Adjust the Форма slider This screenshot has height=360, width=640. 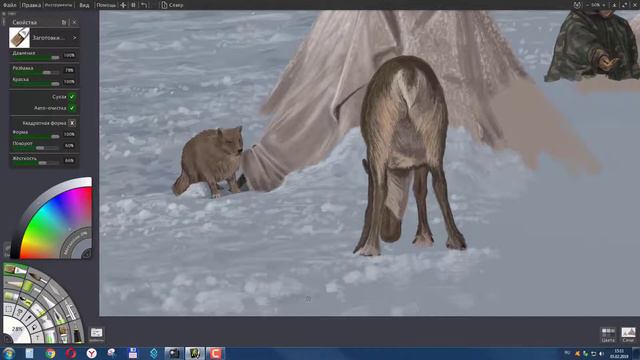pyautogui.click(x=36, y=137)
